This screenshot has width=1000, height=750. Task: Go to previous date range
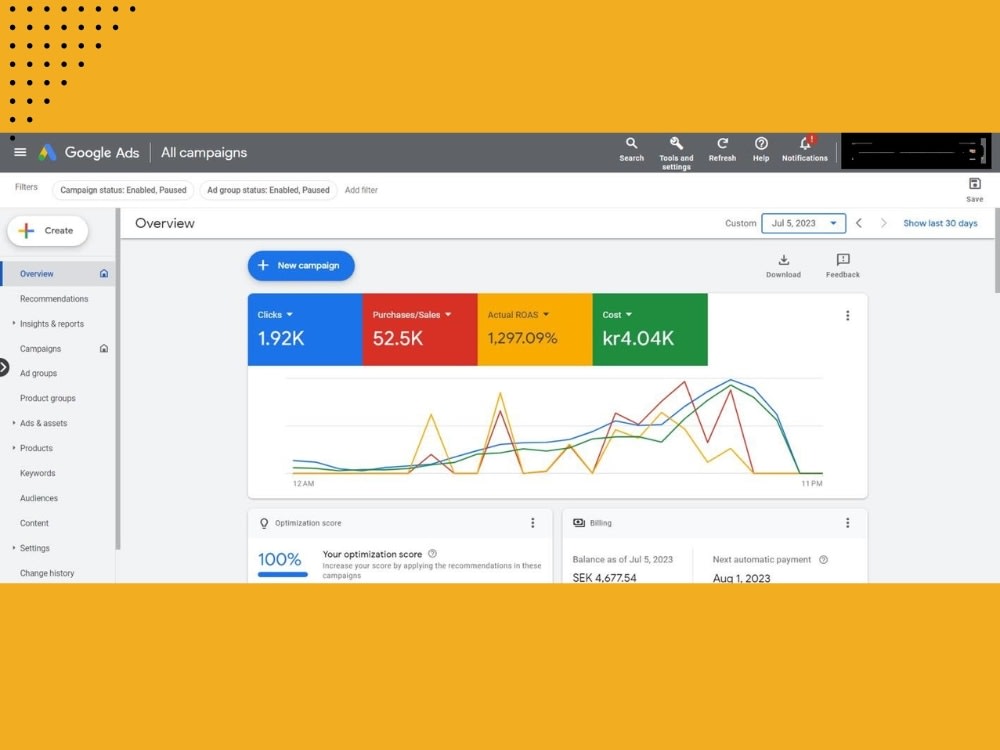[x=859, y=223]
